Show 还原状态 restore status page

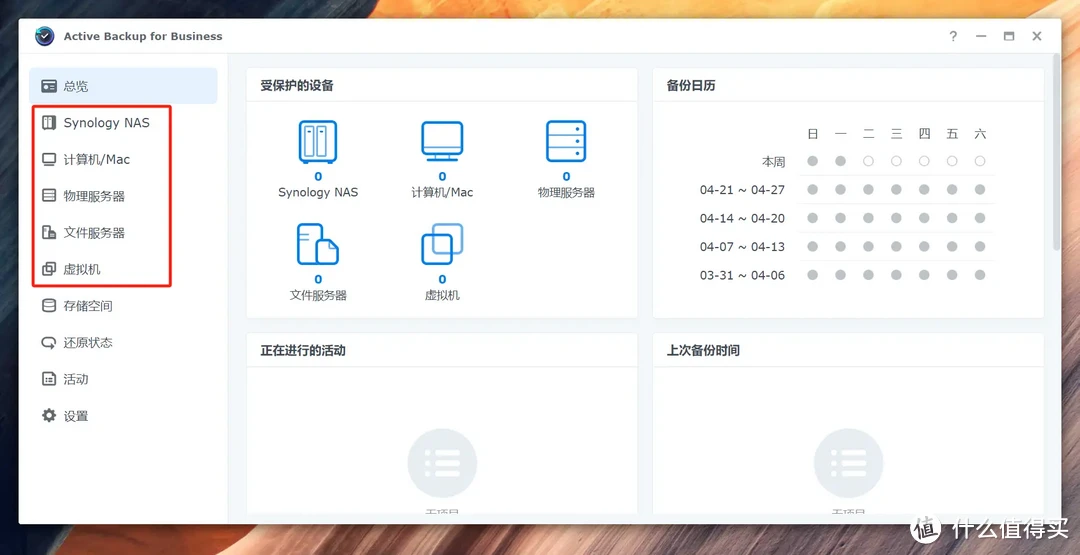87,343
